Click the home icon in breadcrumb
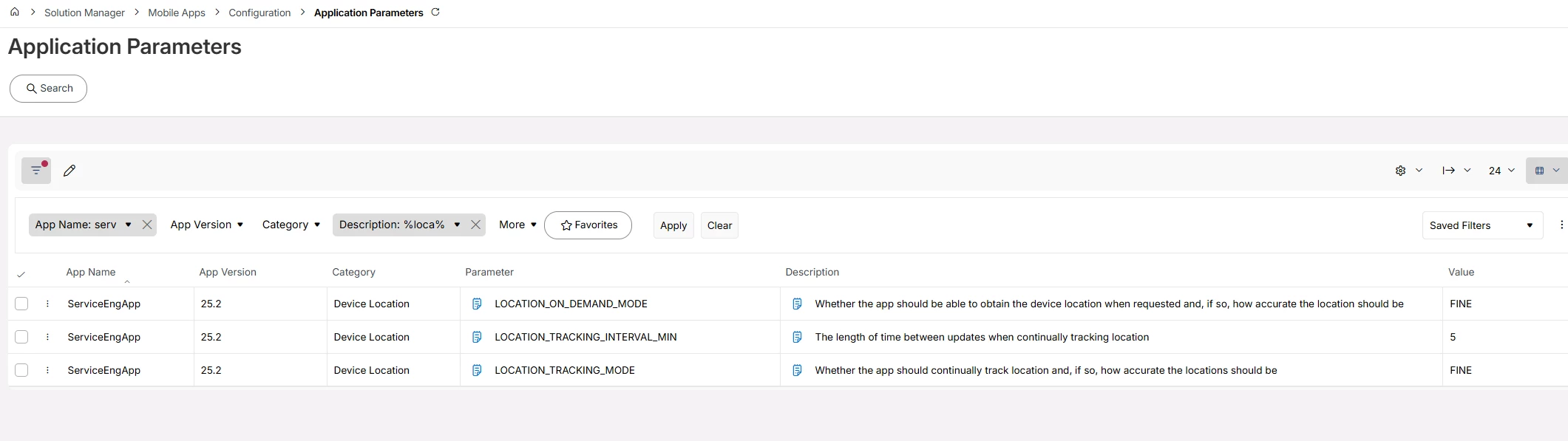 [x=15, y=12]
